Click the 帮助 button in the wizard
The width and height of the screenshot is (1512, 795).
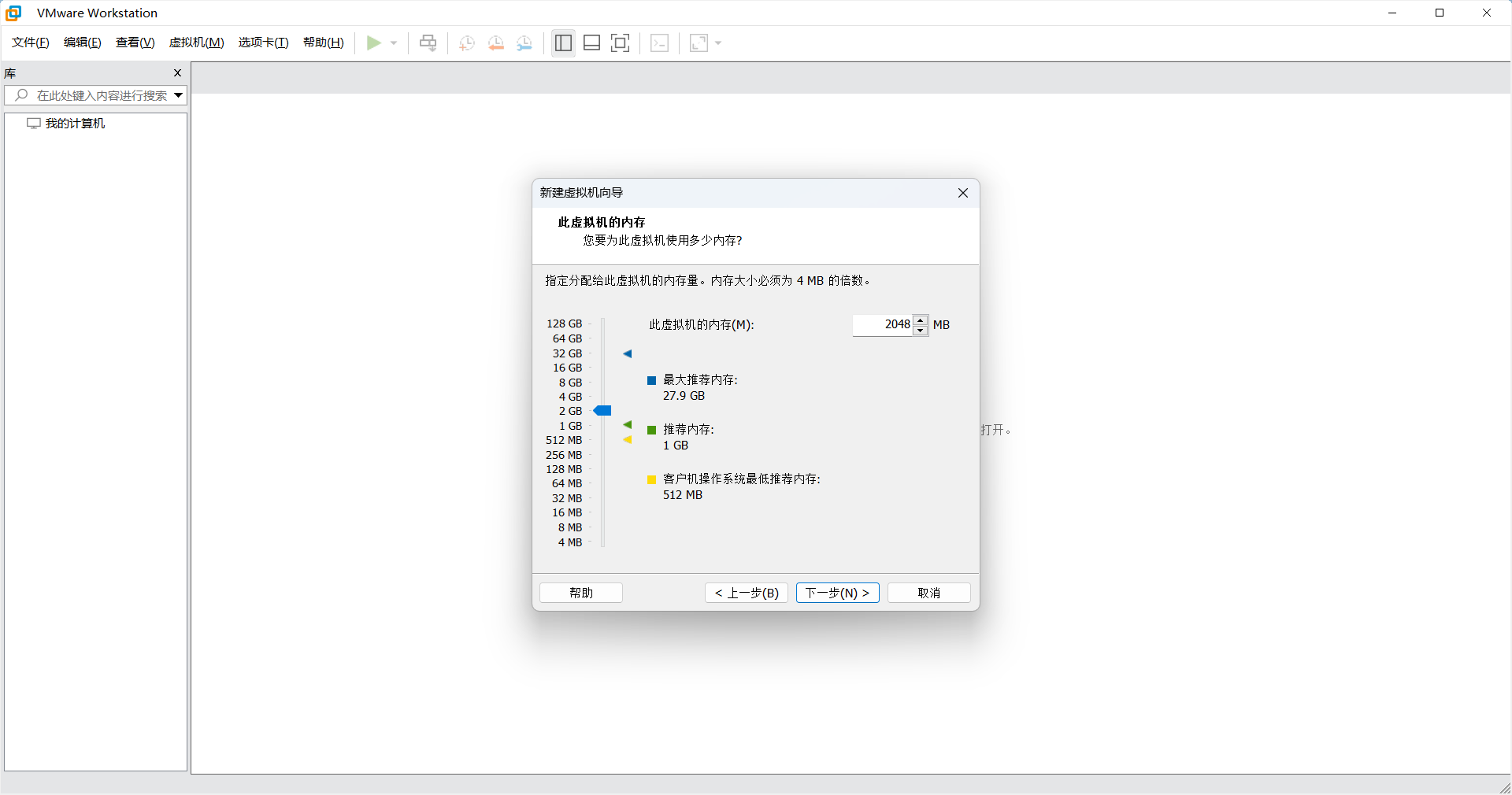coord(581,593)
